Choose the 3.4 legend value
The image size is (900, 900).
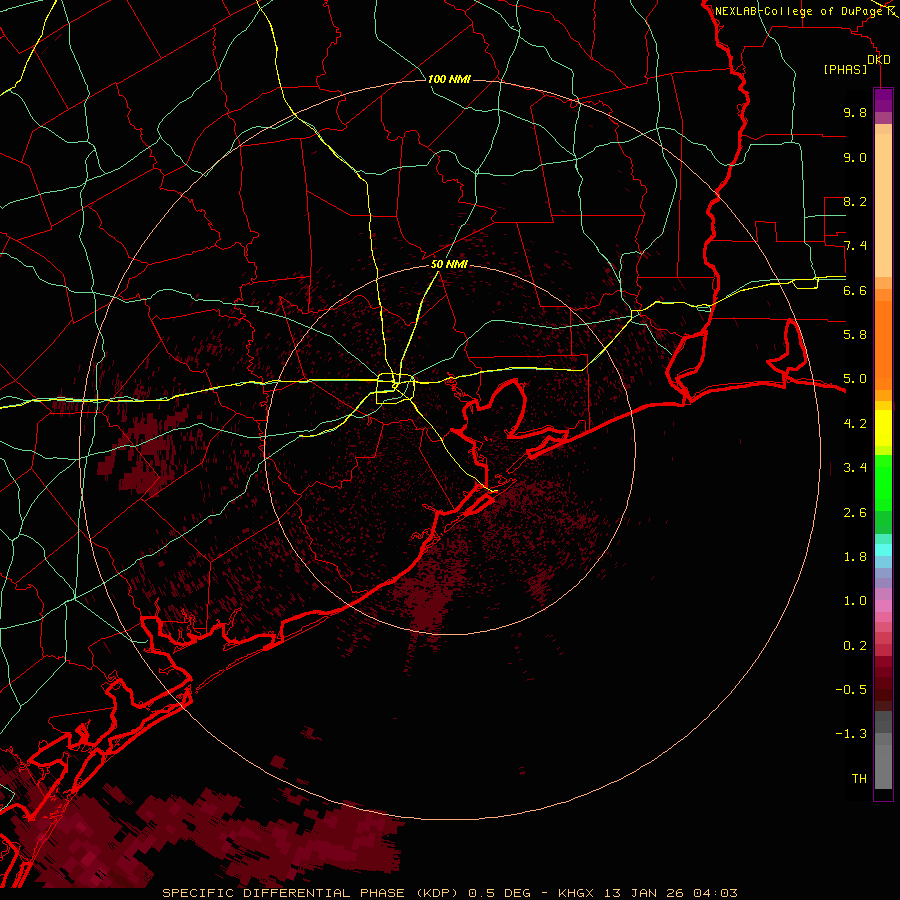click(x=855, y=468)
